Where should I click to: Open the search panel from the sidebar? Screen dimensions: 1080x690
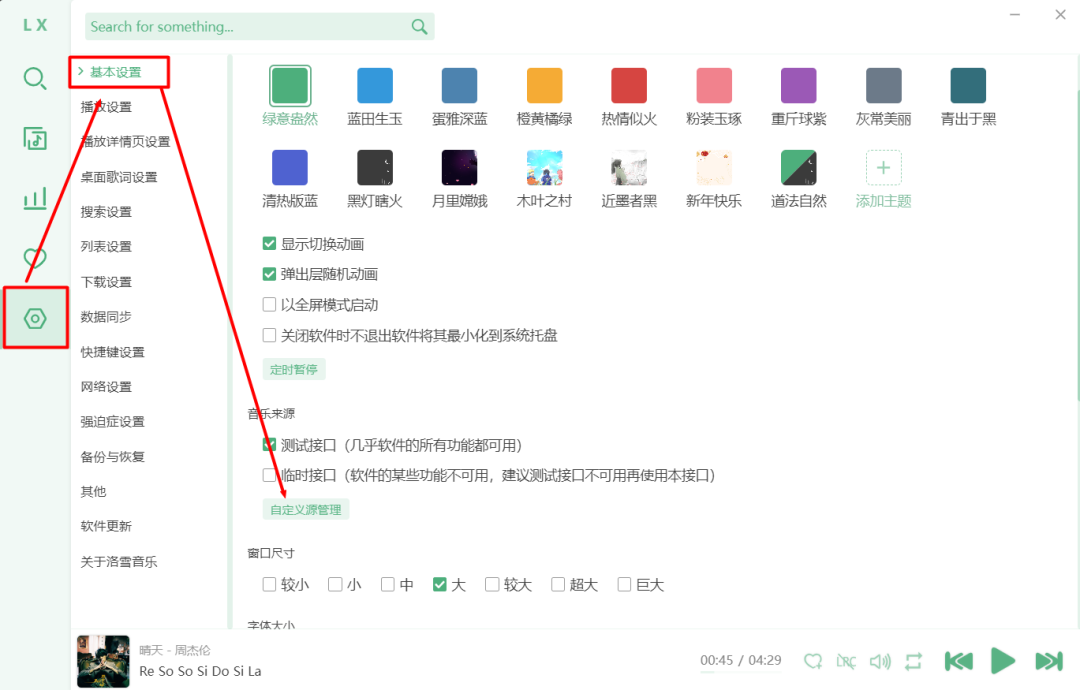coord(35,78)
